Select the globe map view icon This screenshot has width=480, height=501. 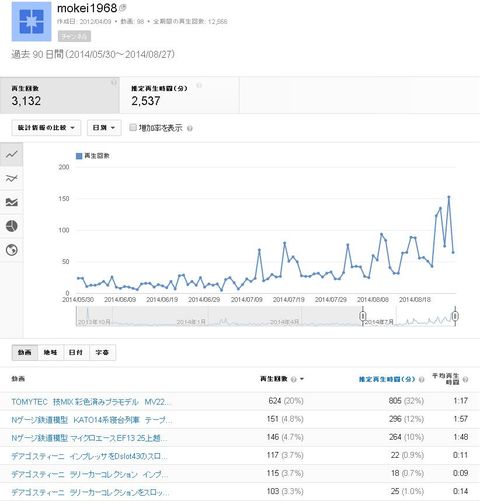[12, 250]
